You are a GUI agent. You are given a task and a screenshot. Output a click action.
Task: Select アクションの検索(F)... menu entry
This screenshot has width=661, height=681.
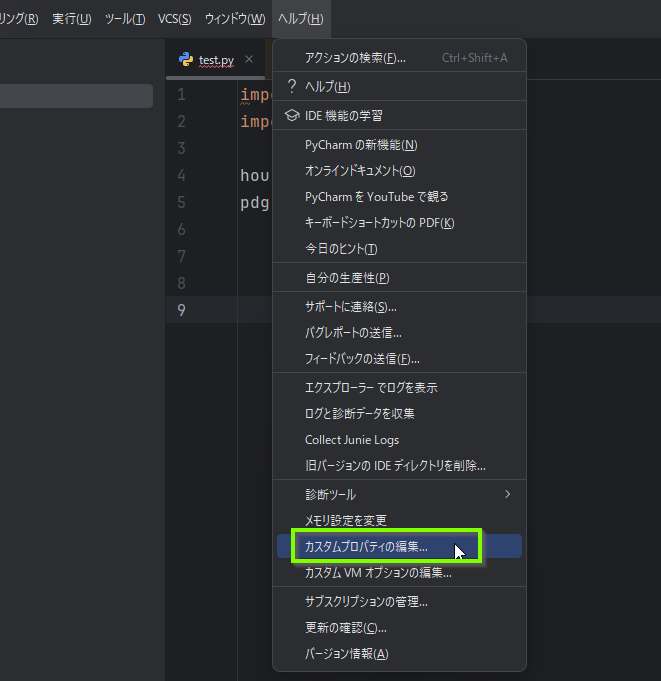(399, 58)
